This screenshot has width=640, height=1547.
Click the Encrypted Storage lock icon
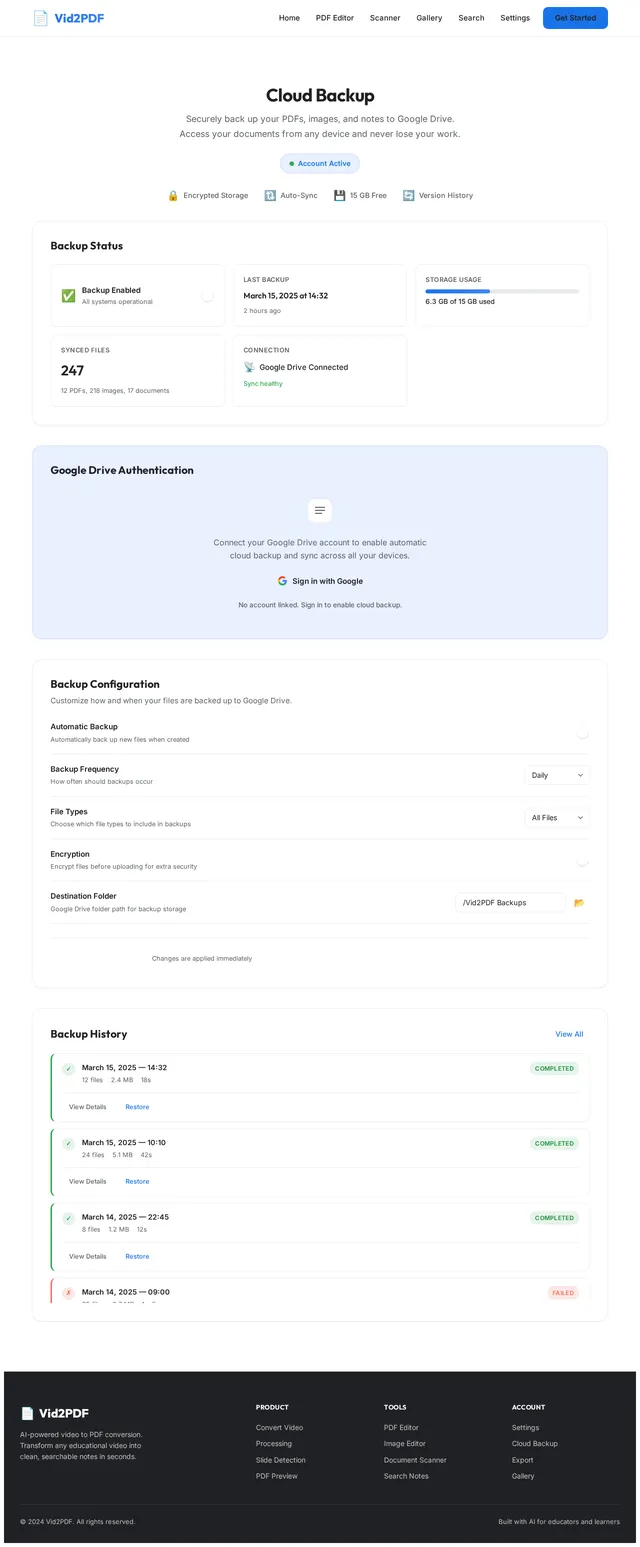tap(173, 196)
